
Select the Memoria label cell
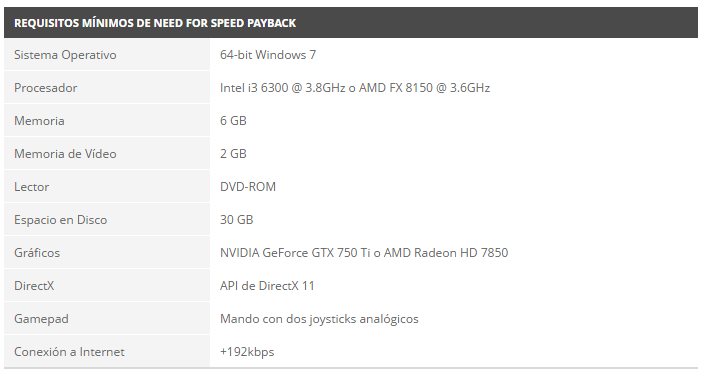[107, 121]
